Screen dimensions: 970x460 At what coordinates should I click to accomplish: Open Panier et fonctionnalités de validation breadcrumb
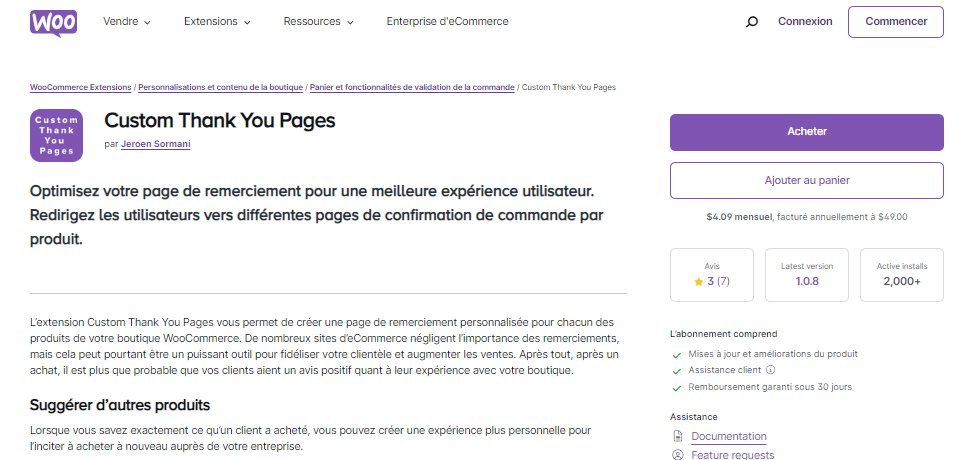pyautogui.click(x=412, y=87)
